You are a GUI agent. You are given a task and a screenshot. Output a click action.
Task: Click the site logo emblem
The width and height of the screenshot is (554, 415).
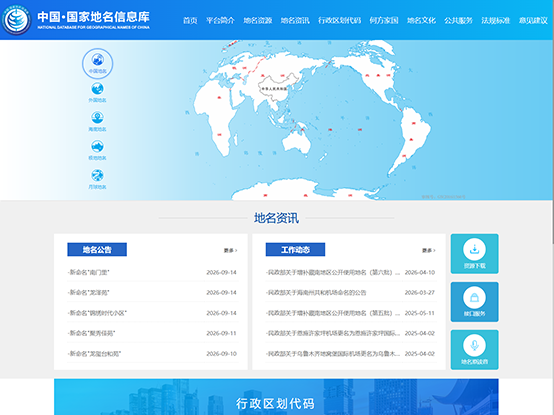[16, 20]
